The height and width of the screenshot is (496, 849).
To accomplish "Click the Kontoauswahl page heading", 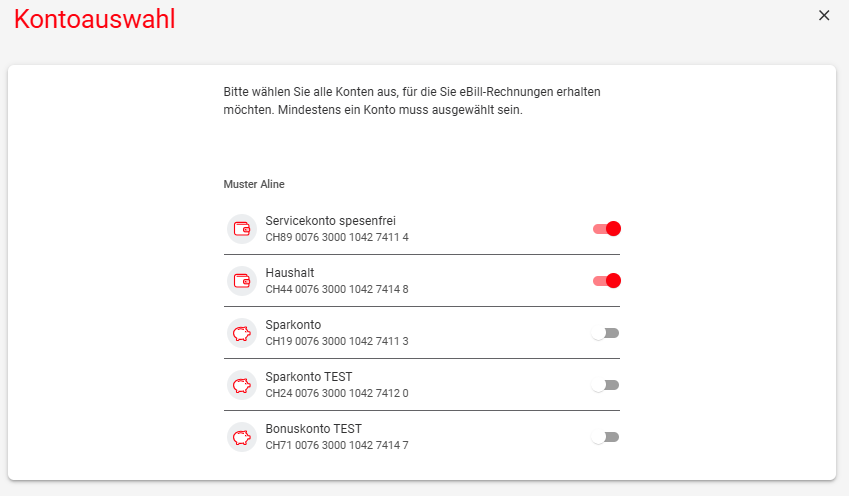I will pos(95,19).
